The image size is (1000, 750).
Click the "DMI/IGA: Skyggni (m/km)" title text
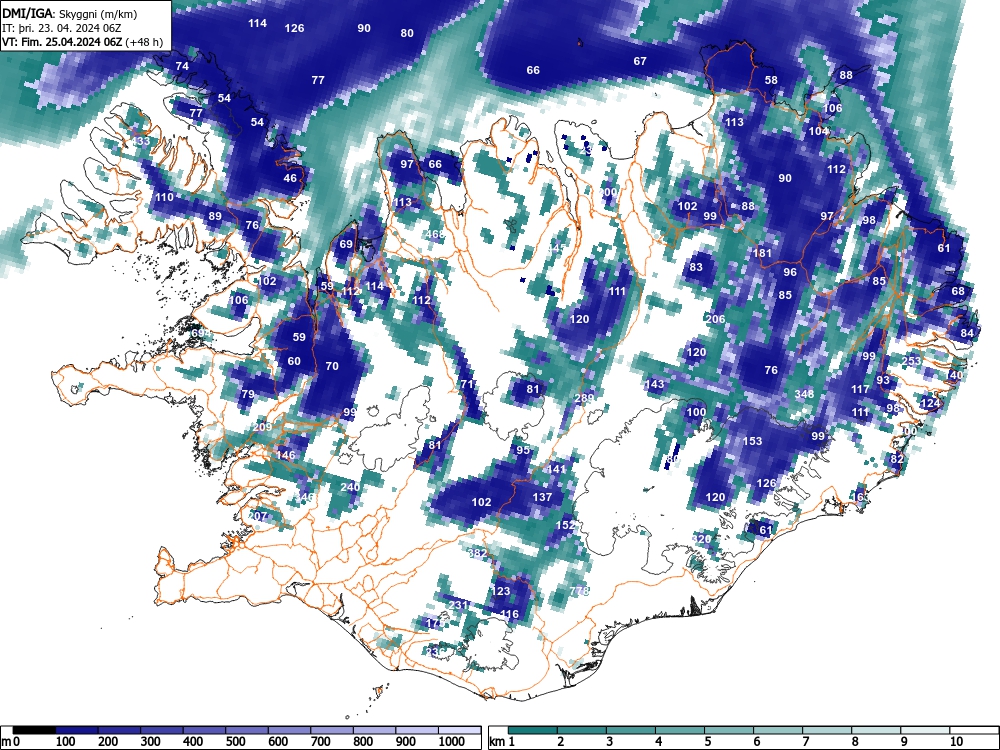(x=70, y=13)
